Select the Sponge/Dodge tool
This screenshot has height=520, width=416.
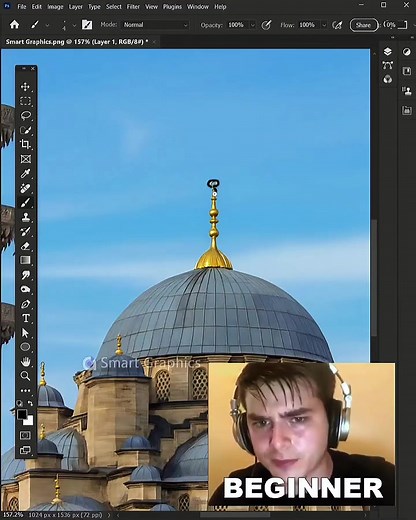[x=25, y=289]
